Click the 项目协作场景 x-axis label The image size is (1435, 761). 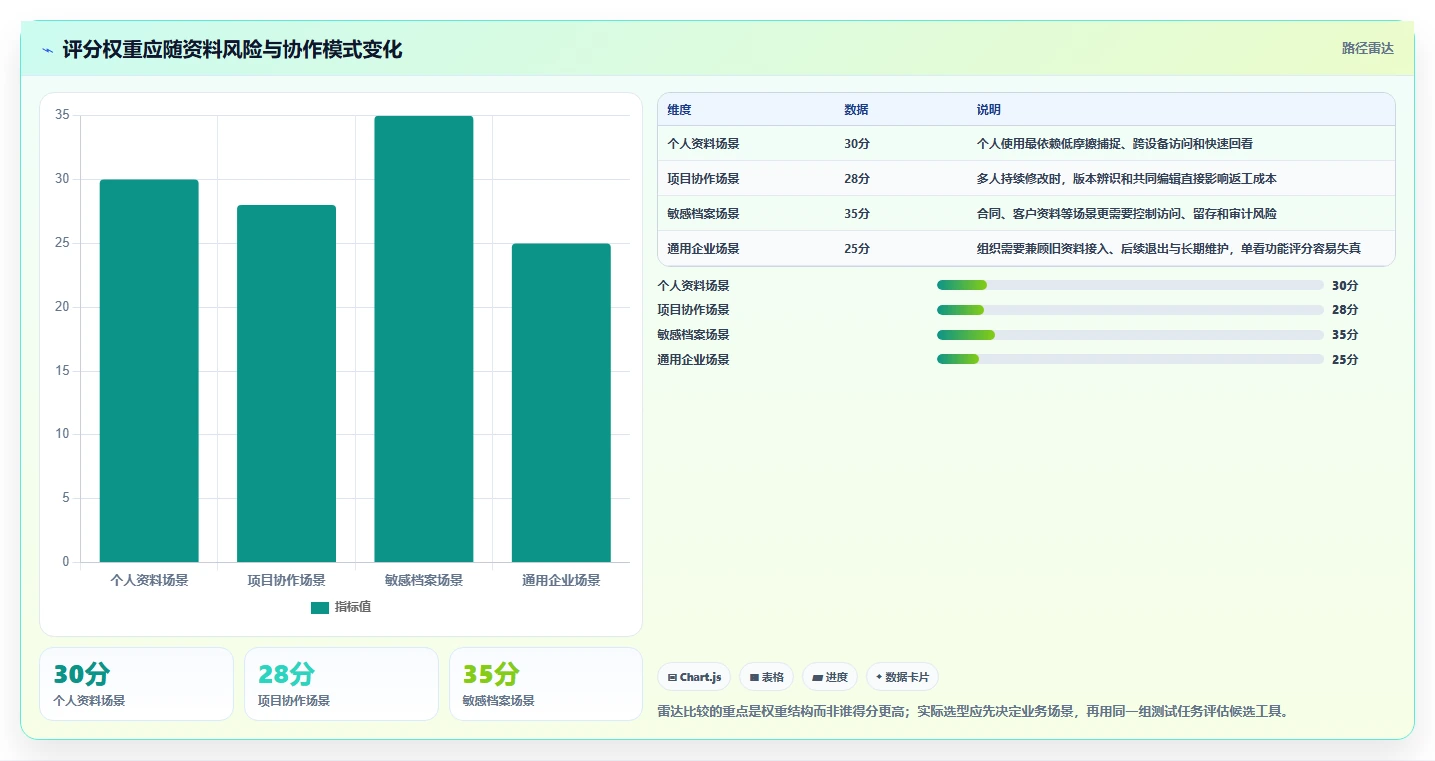(x=286, y=580)
